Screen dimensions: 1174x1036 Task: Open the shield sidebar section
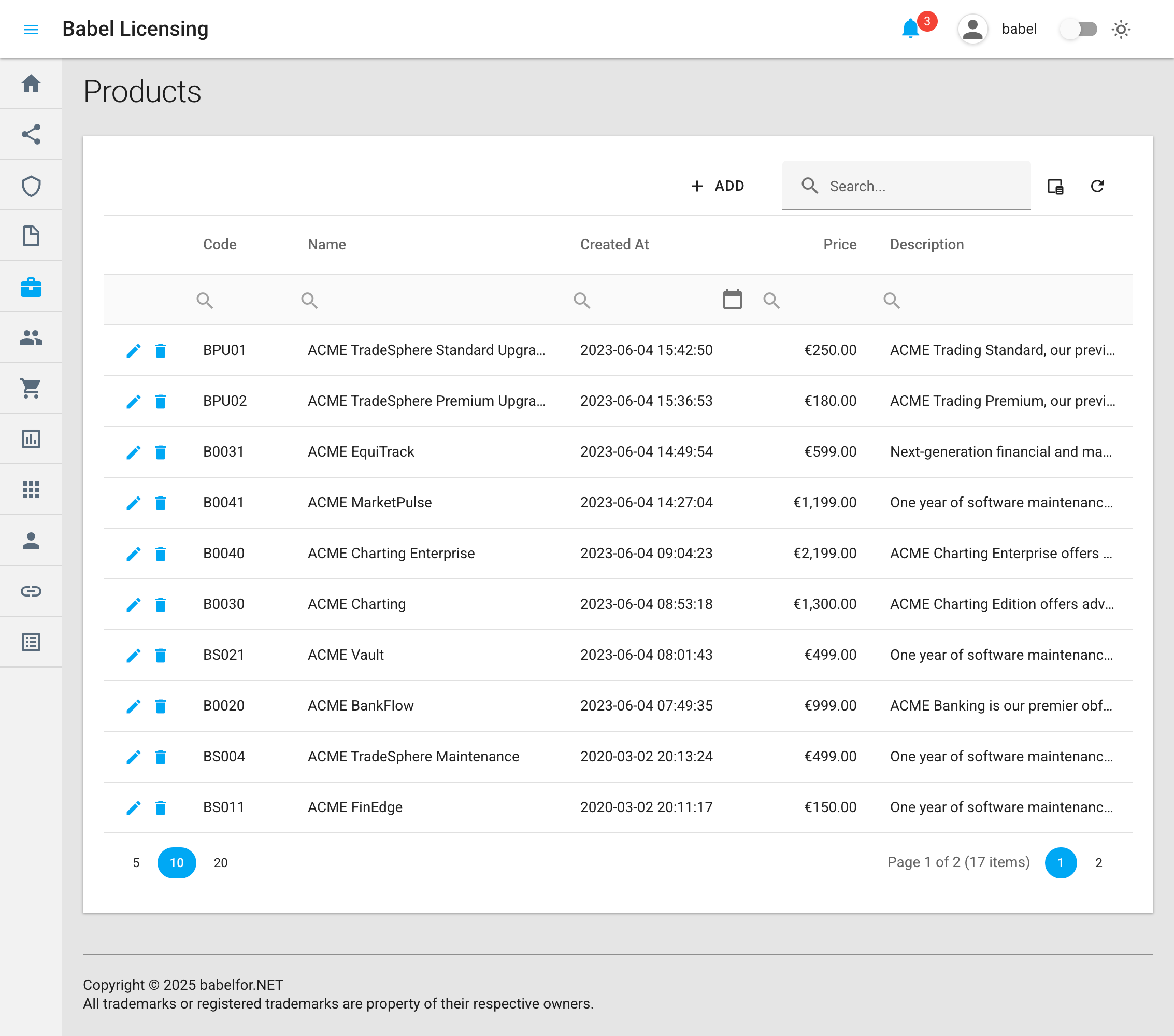31,186
